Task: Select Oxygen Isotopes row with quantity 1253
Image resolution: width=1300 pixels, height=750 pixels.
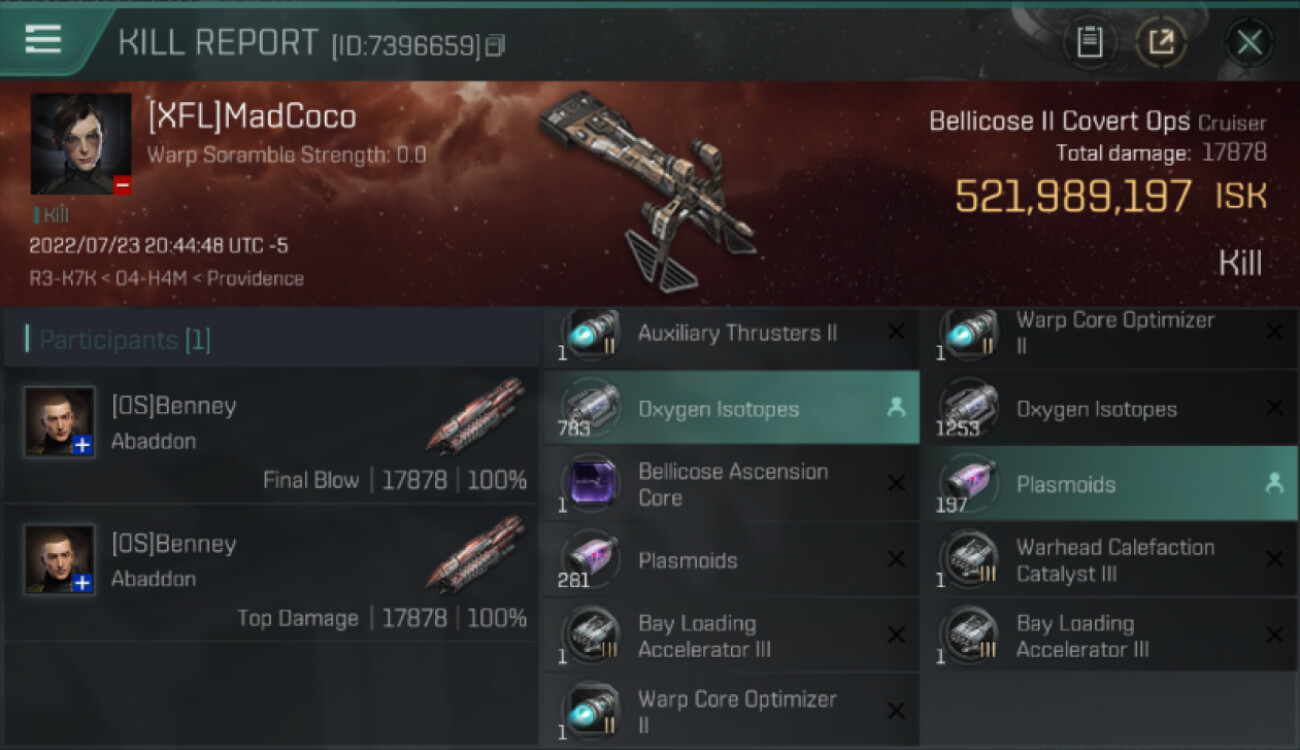Action: (x=1109, y=408)
